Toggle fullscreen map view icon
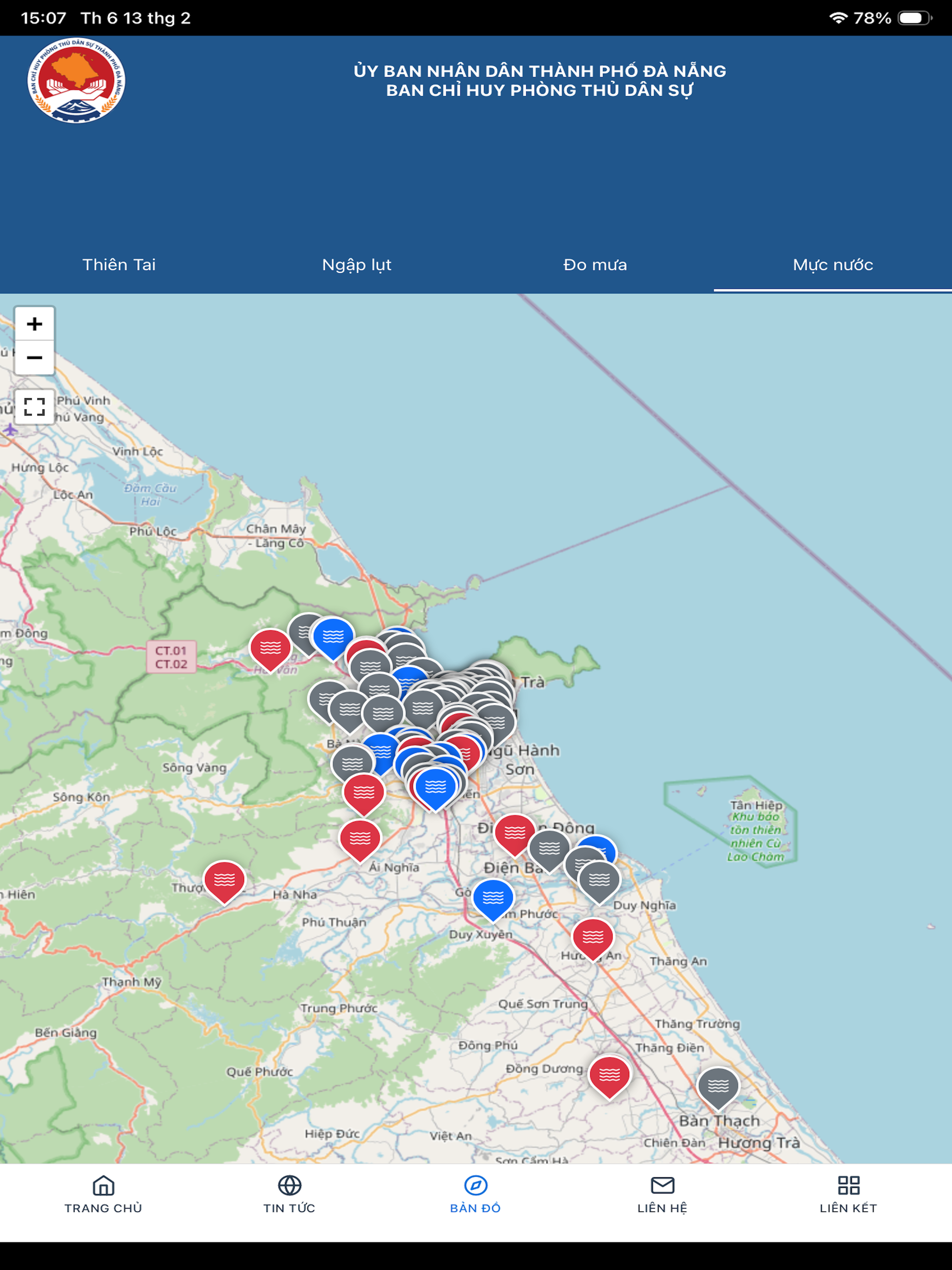Viewport: 952px width, 1270px height. (x=35, y=407)
